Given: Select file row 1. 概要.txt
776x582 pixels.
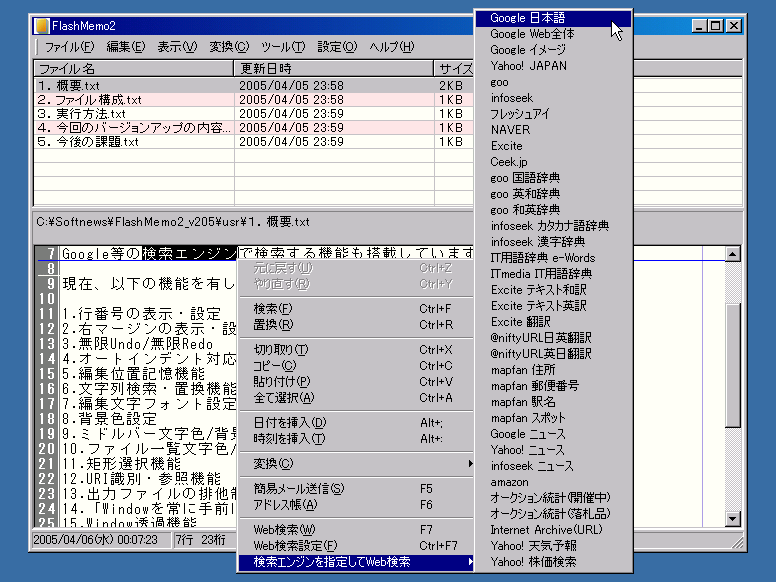Looking at the screenshot, I should [x=254, y=86].
